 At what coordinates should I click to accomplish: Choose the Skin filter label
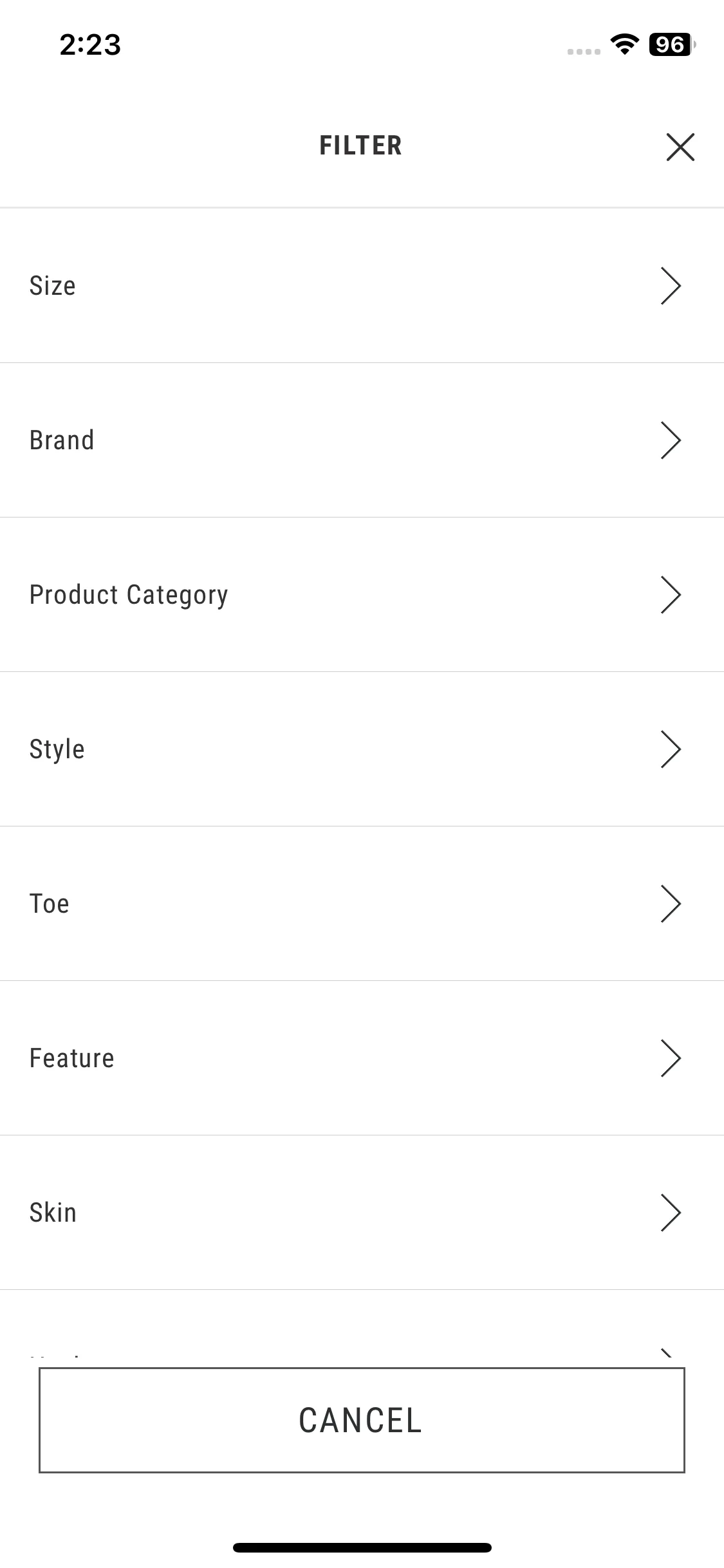pyautogui.click(x=53, y=1213)
